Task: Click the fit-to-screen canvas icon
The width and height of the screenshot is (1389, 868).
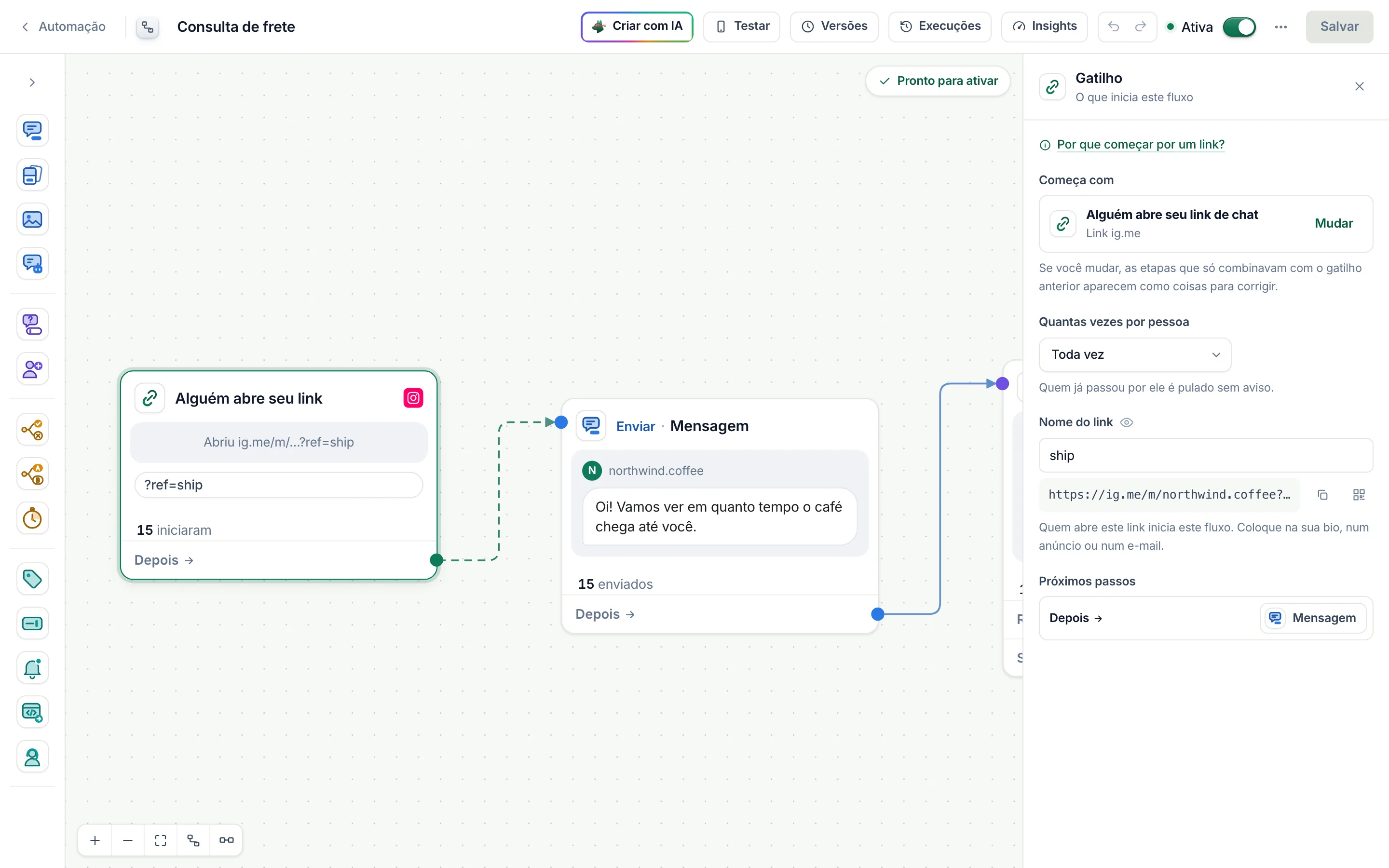Action: click(160, 841)
